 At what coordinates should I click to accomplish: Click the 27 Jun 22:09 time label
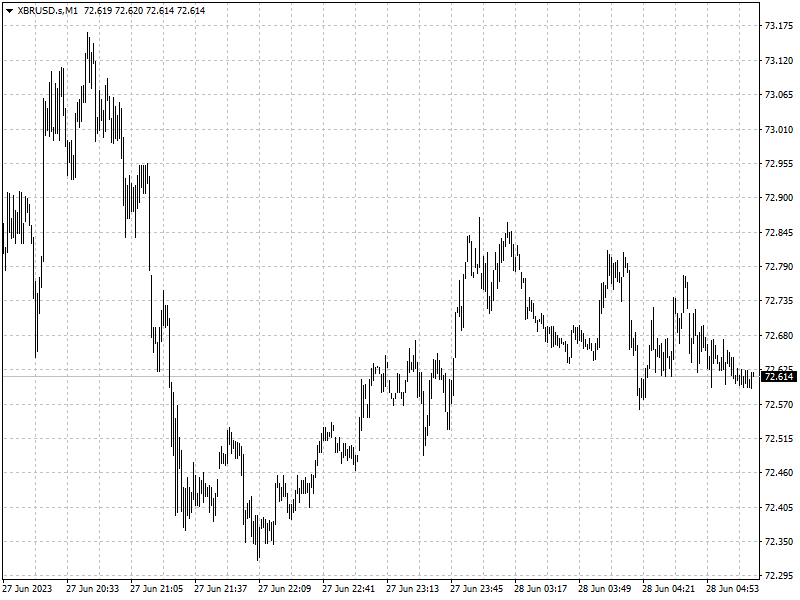point(284,589)
